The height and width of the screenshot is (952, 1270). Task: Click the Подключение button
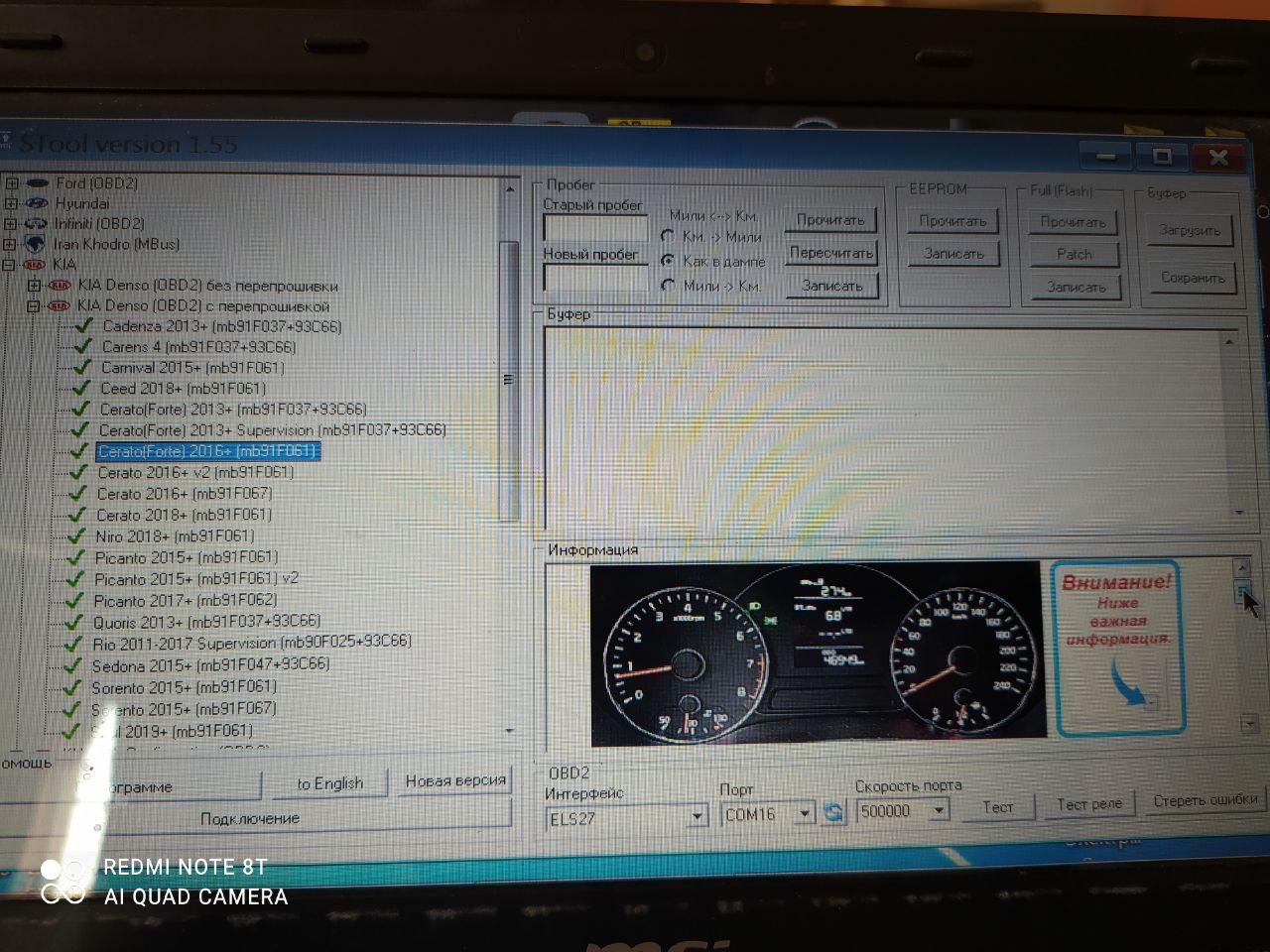(250, 818)
